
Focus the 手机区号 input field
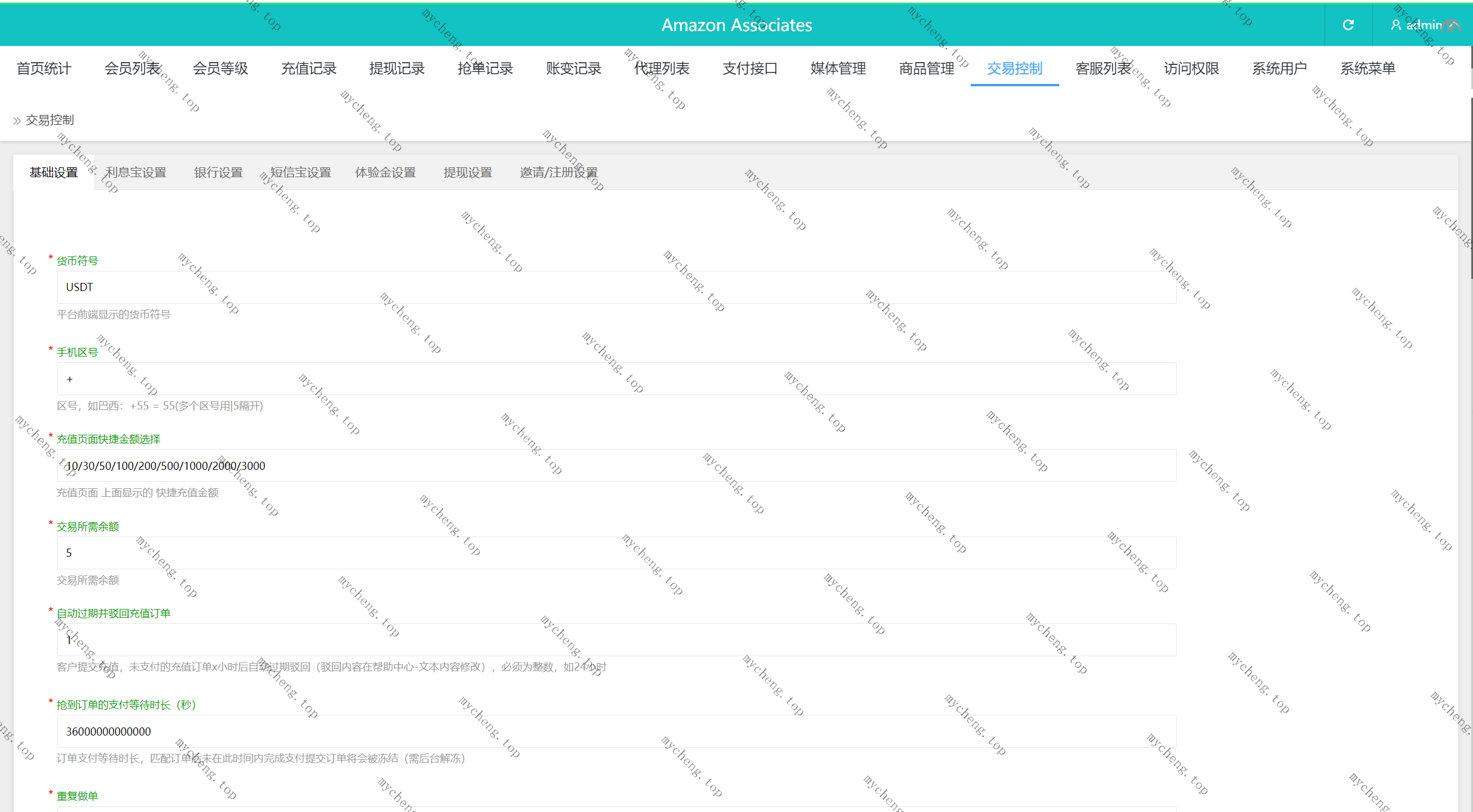click(616, 379)
